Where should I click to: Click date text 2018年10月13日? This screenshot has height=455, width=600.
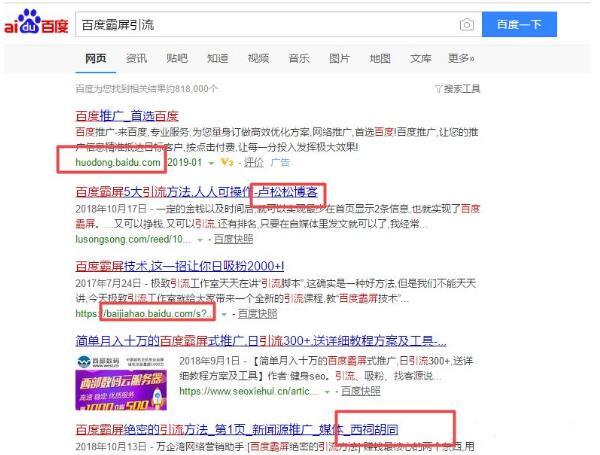coord(111,446)
